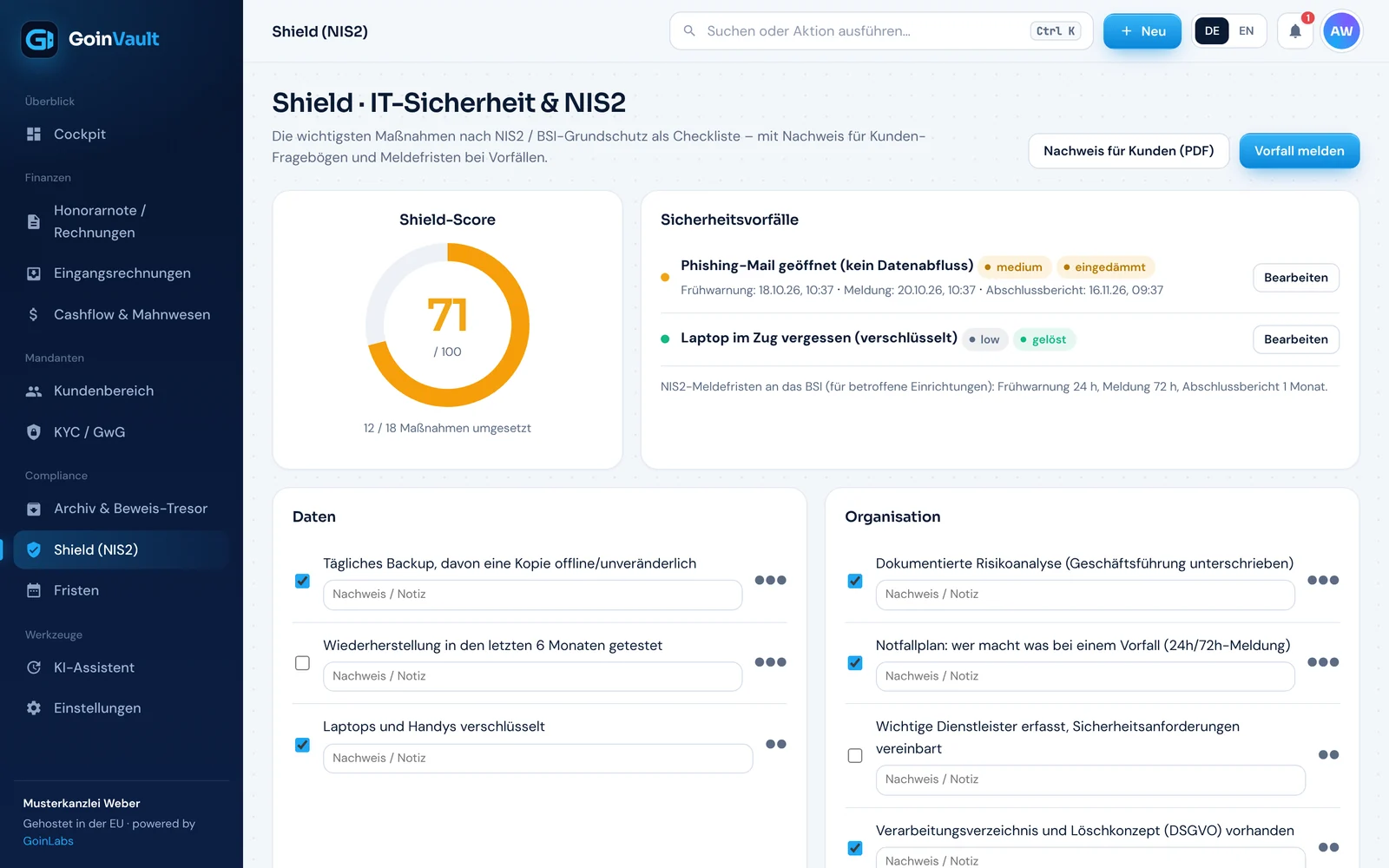Click the Neu button
The width and height of the screenshot is (1389, 868).
[1142, 31]
